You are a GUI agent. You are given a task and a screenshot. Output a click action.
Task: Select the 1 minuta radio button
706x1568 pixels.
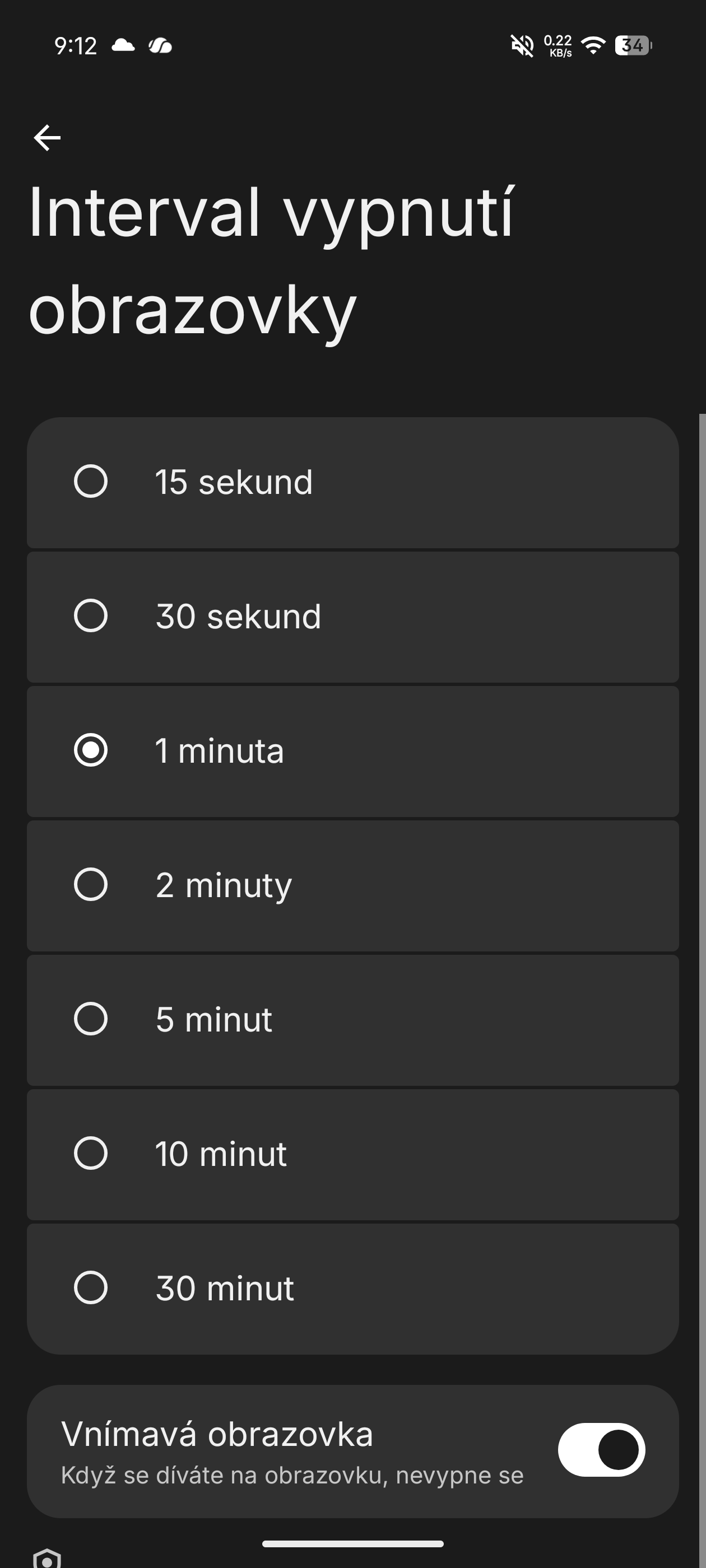[x=91, y=750]
